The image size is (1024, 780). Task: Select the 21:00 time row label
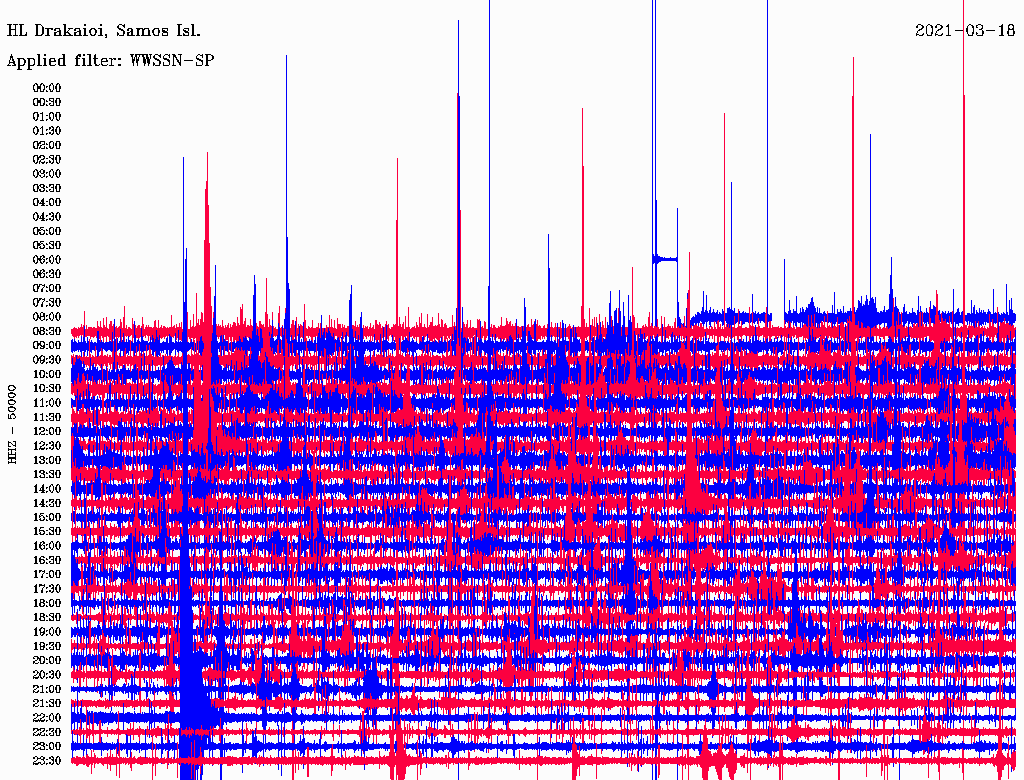click(47, 689)
